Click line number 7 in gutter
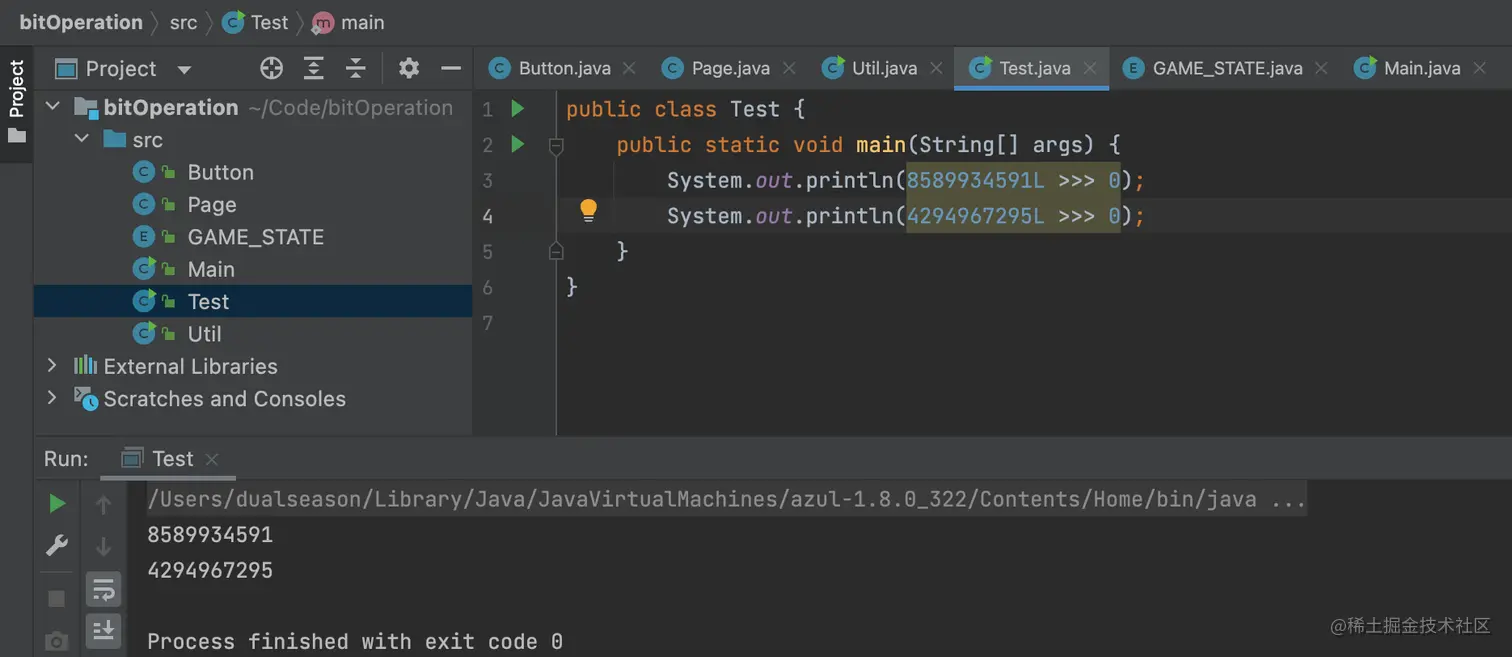This screenshot has height=657, width=1512. [488, 323]
